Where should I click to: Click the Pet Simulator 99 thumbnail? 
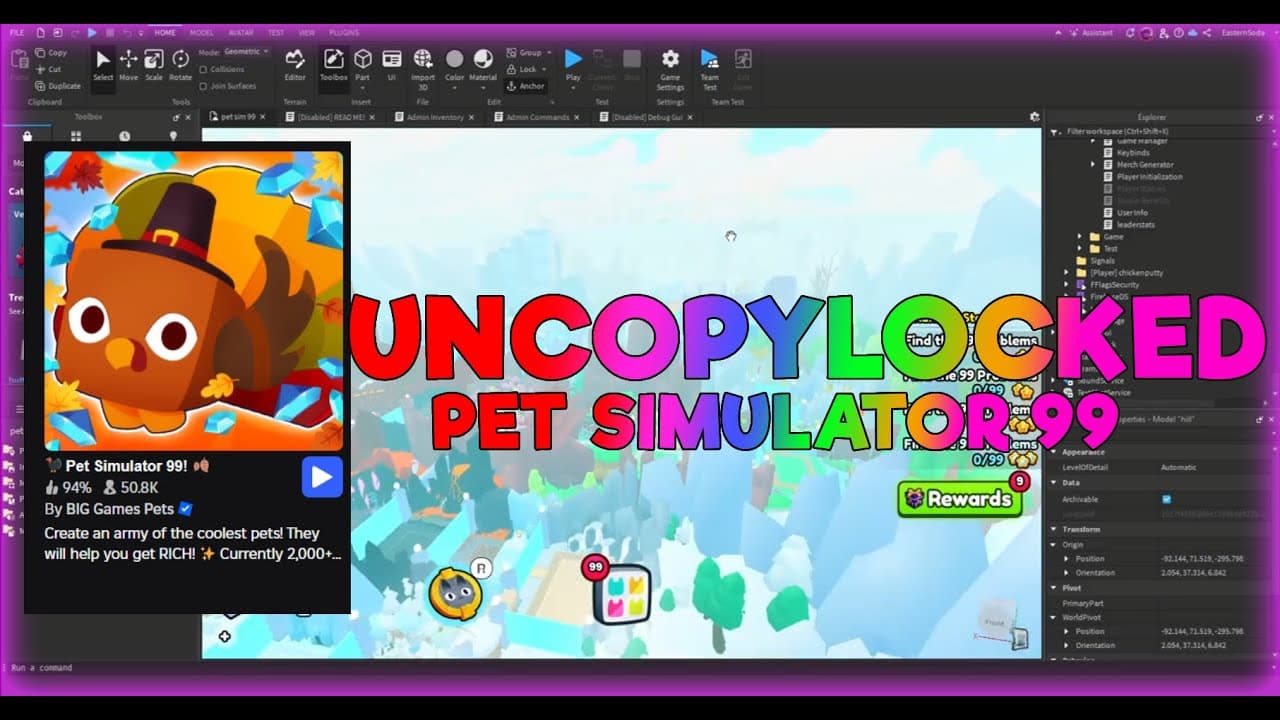pyautogui.click(x=193, y=301)
